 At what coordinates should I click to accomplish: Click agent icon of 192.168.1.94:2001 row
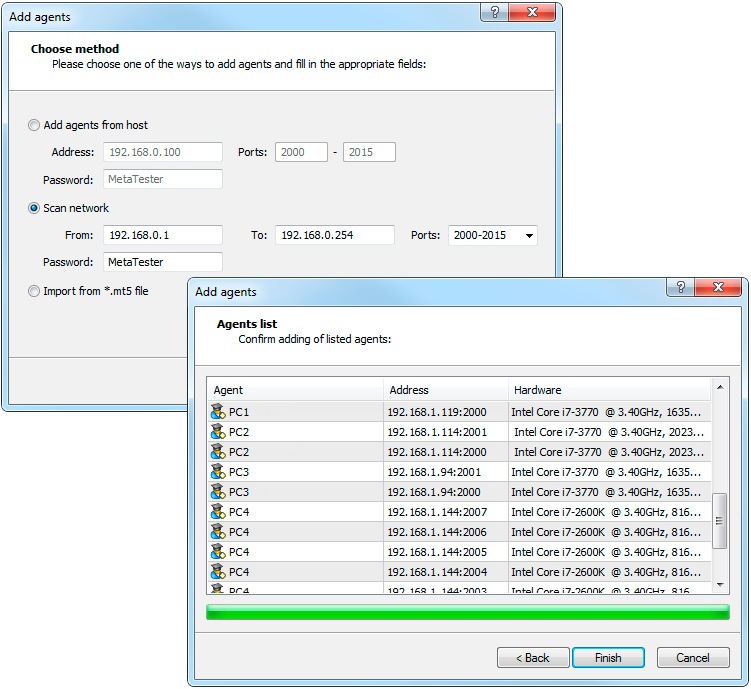(x=218, y=472)
